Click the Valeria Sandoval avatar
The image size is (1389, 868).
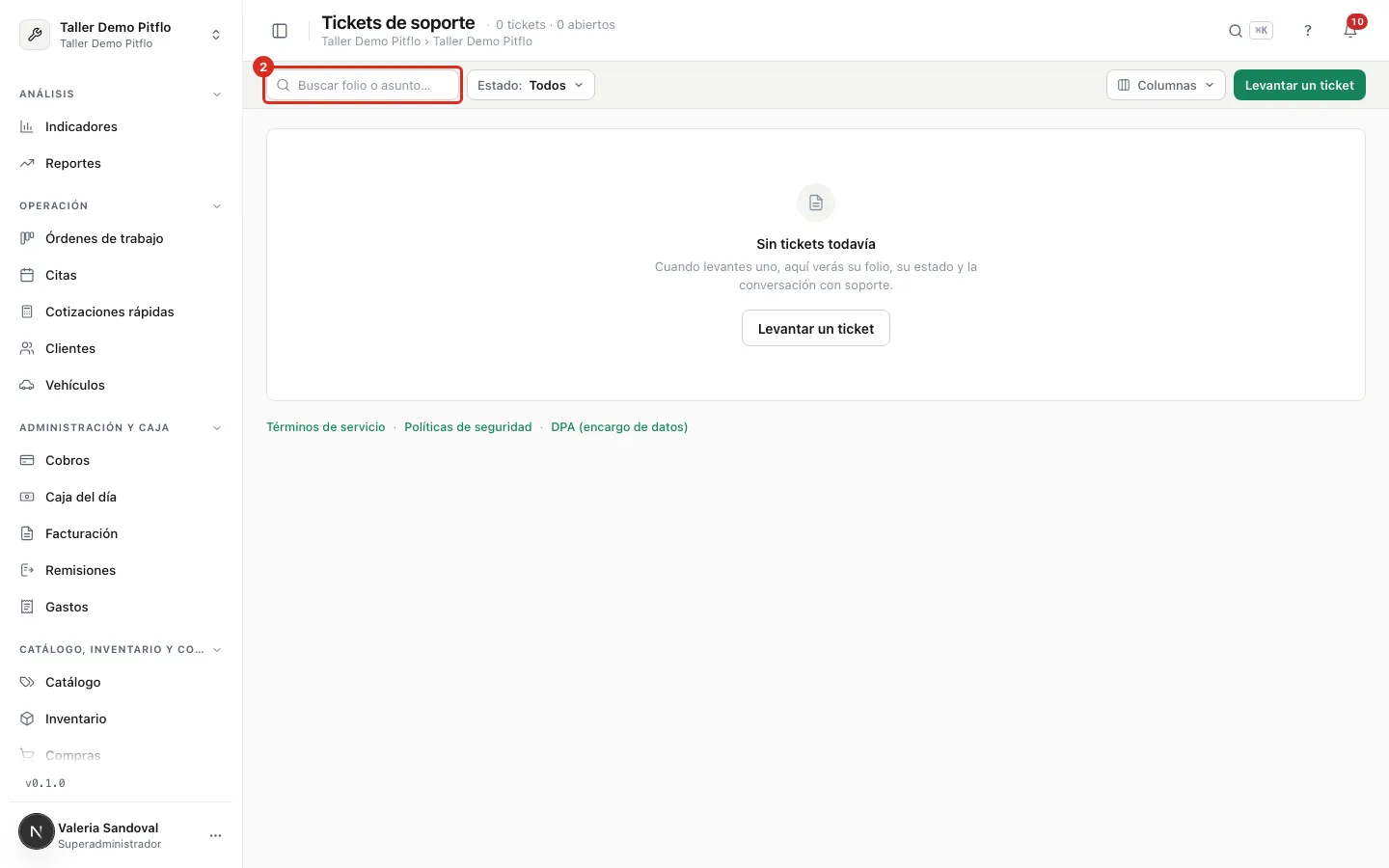tap(37, 831)
